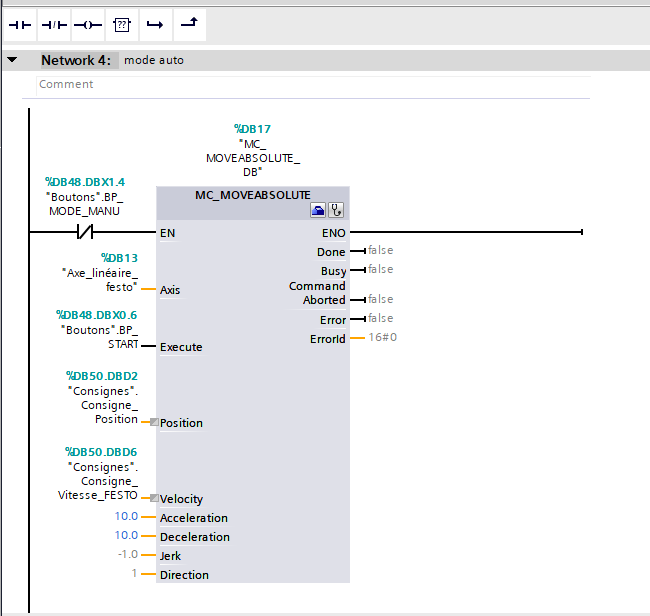Insert a normally closed contact
The width and height of the screenshot is (650, 616).
coord(54,25)
